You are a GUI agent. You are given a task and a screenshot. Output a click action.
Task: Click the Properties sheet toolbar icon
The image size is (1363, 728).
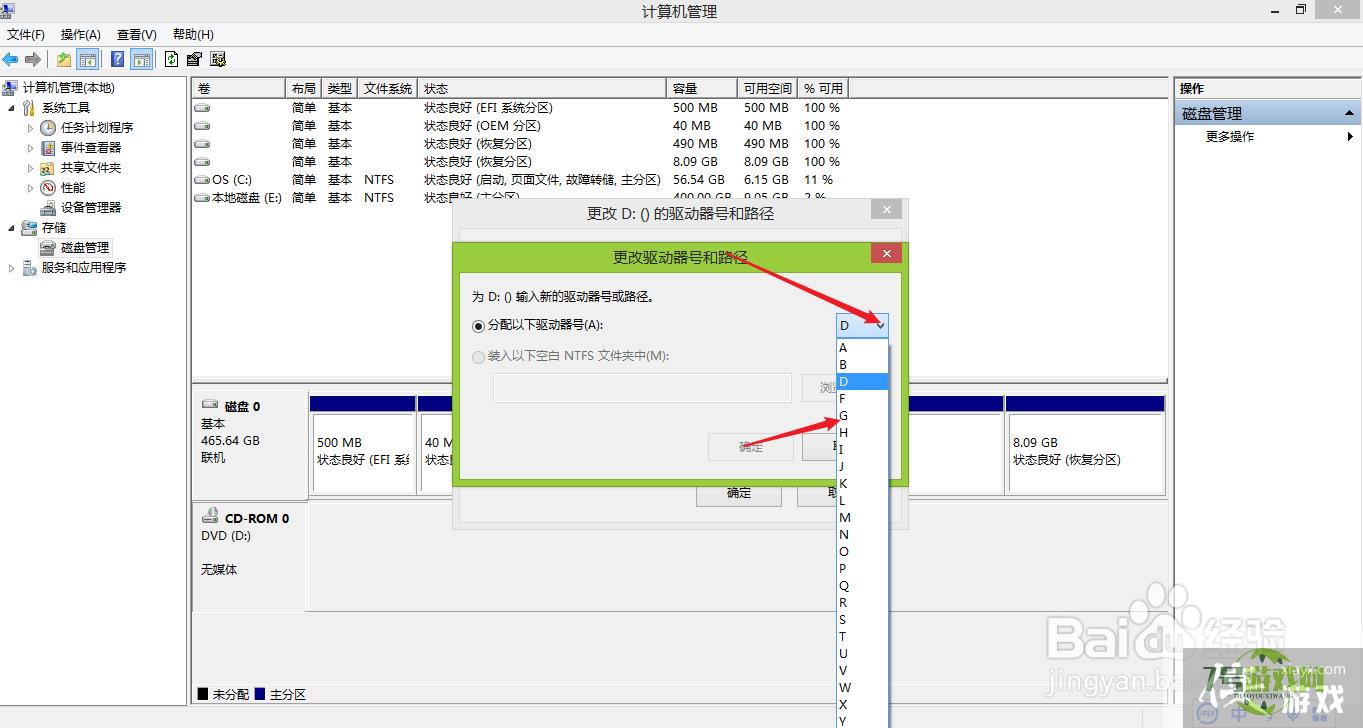coord(195,59)
